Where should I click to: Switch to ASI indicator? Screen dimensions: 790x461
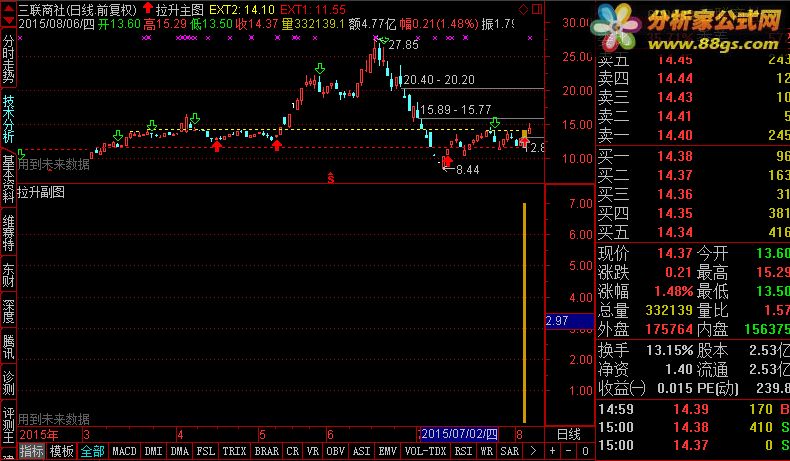point(362,451)
